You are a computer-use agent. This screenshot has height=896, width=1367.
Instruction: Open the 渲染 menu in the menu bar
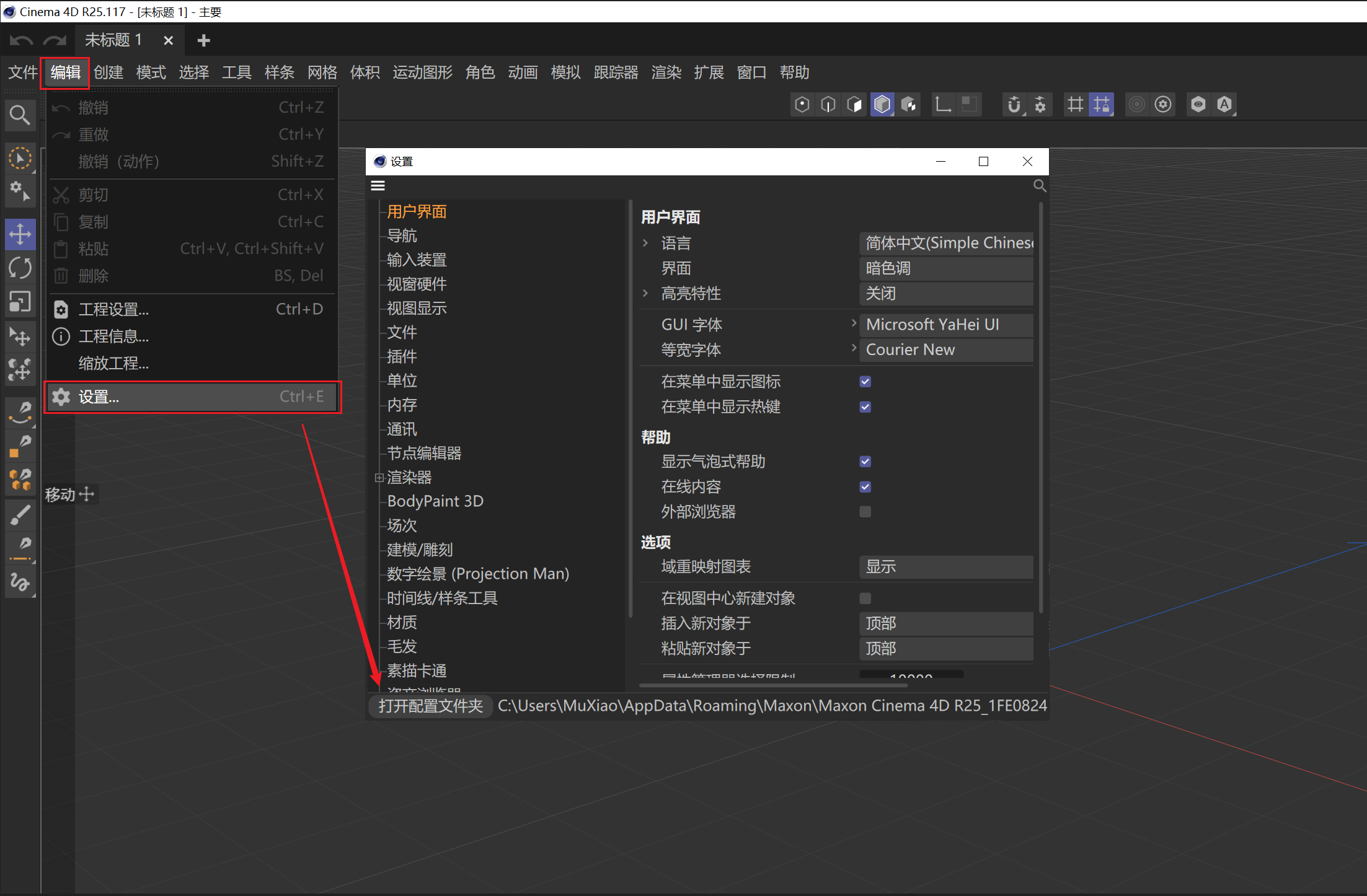(666, 72)
